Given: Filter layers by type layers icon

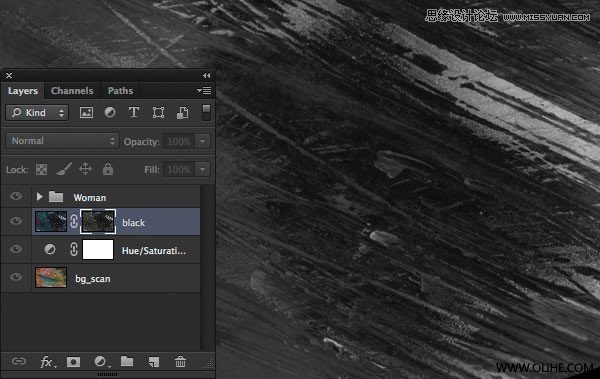Looking at the screenshot, I should coord(134,112).
